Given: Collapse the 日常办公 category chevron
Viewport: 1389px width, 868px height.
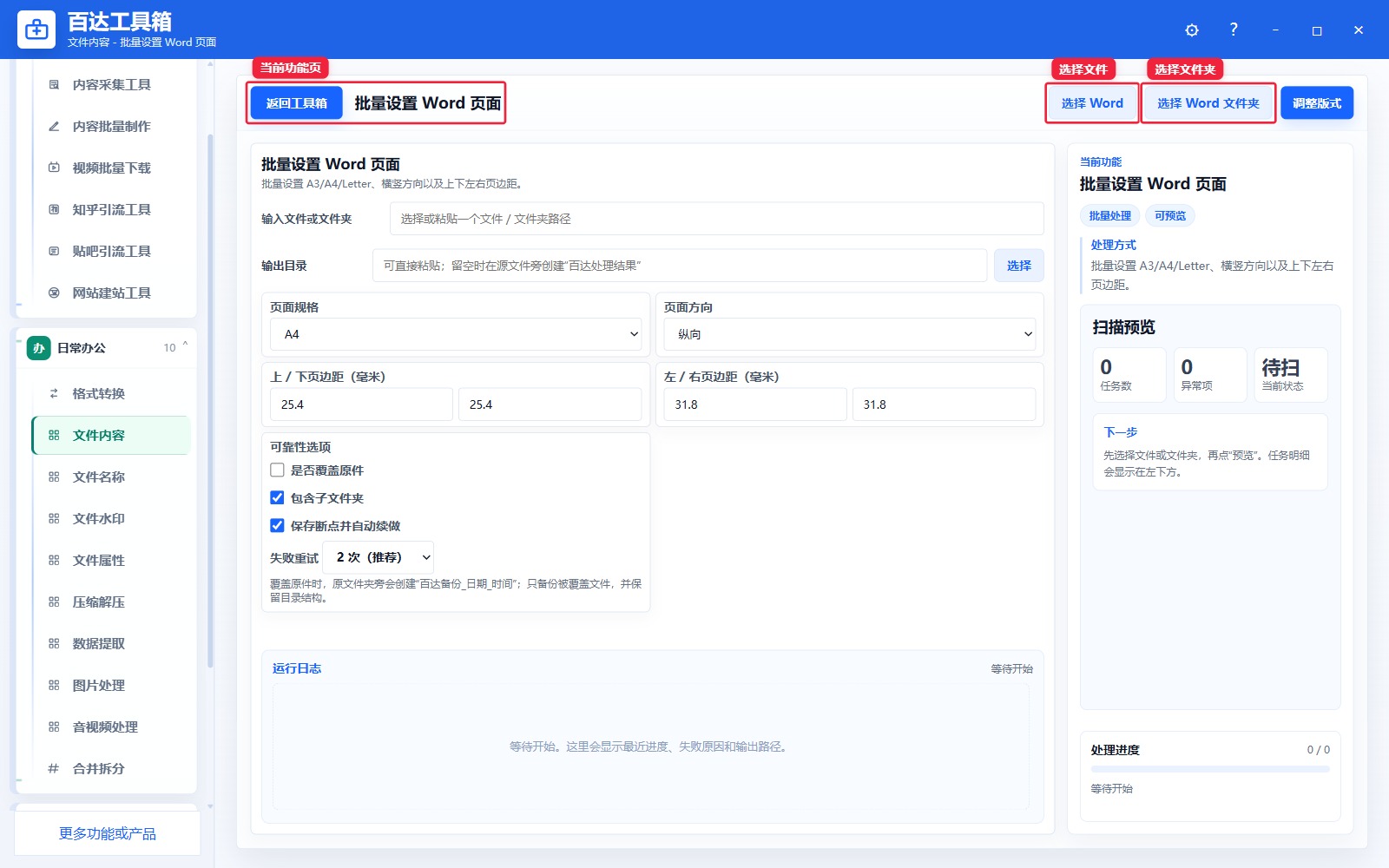Looking at the screenshot, I should click(x=185, y=346).
